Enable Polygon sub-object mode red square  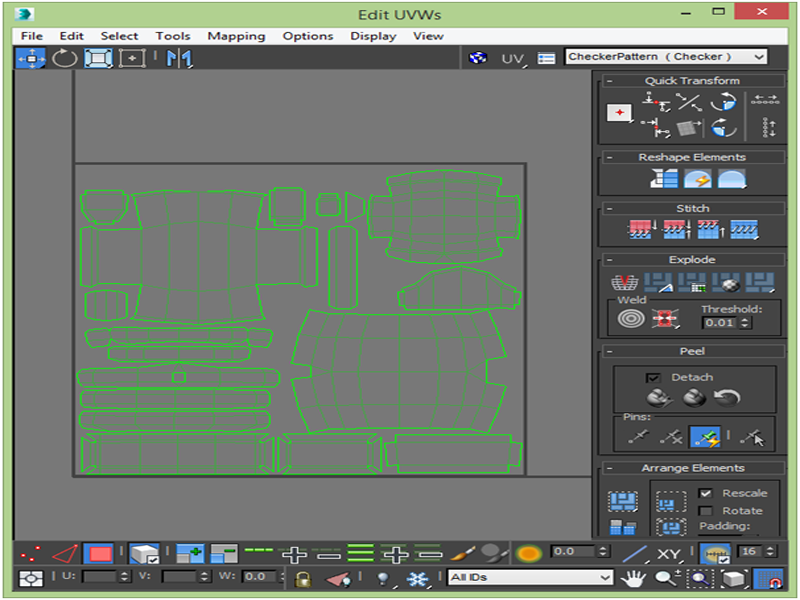click(99, 554)
